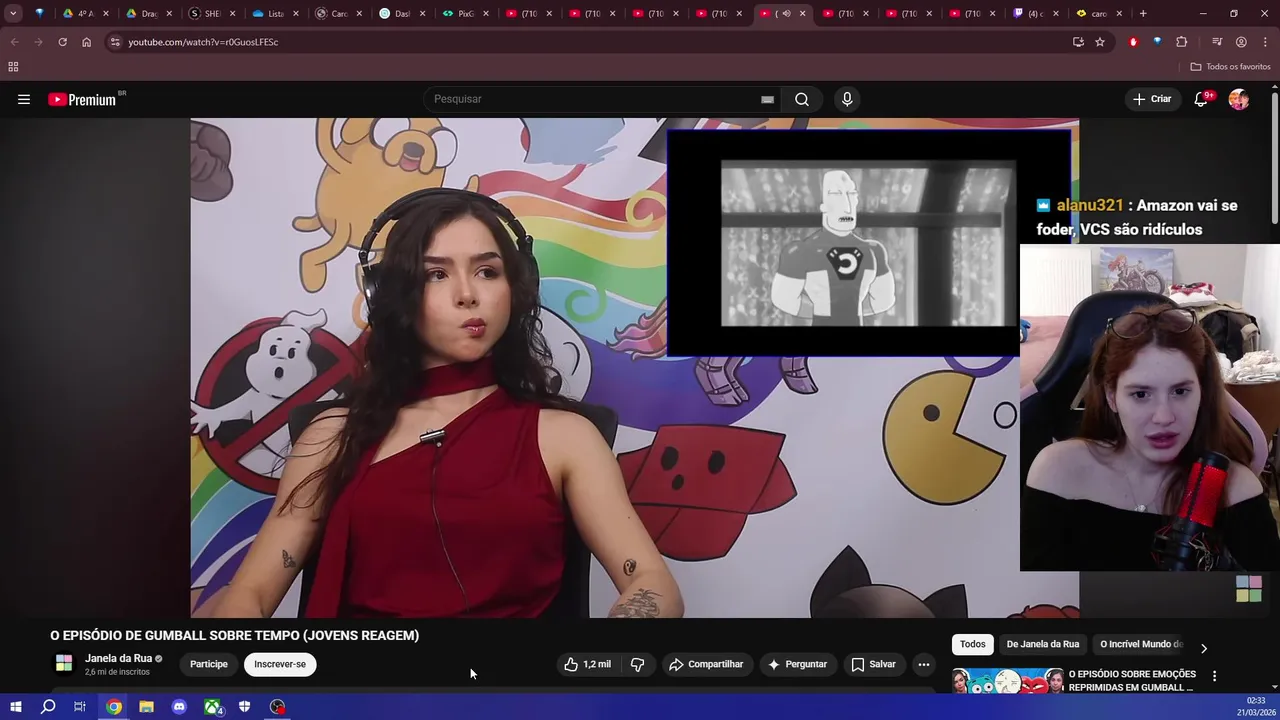Click the video title O EPISÓDIO DE GUMBALL

tap(234, 635)
